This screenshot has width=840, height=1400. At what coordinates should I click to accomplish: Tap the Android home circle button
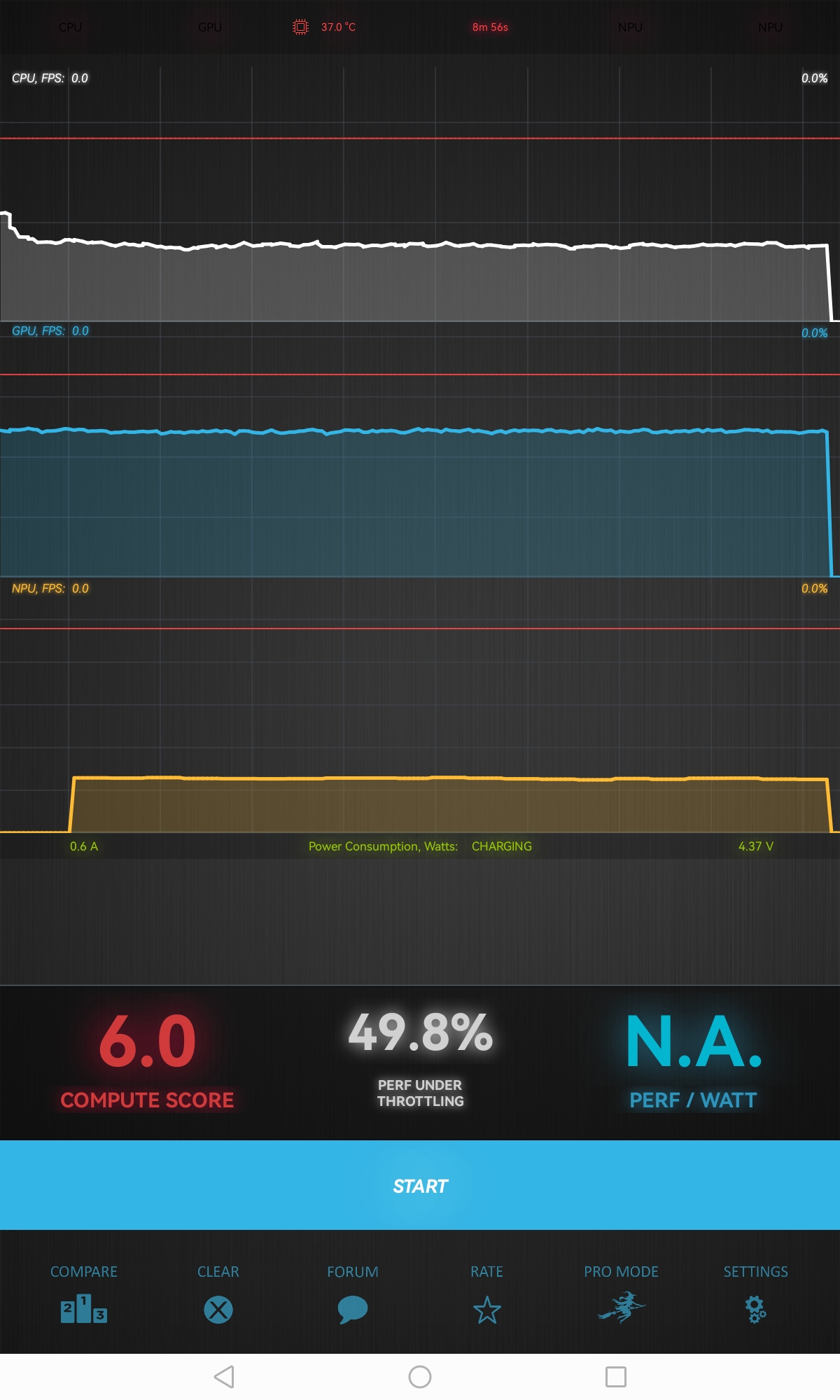tap(420, 1377)
